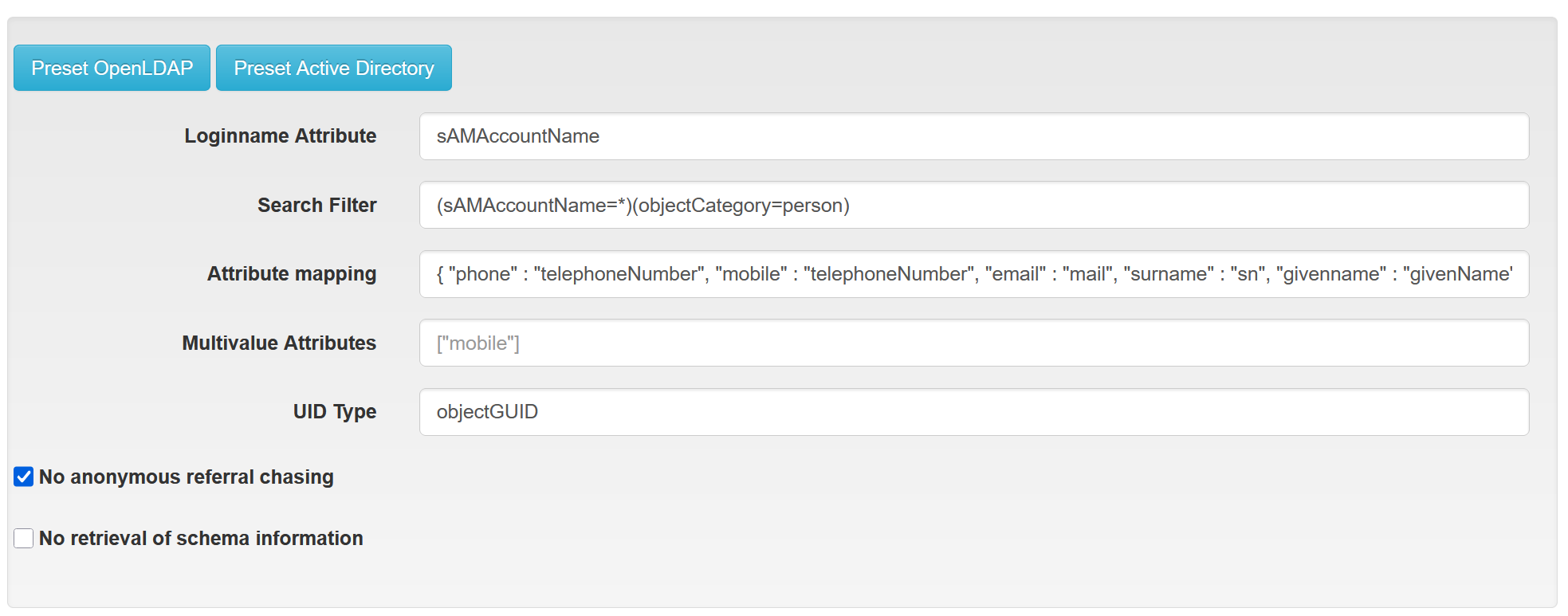The width and height of the screenshot is (1568, 616).
Task: Apply the Preset Active Directory settings
Action: tap(334, 68)
